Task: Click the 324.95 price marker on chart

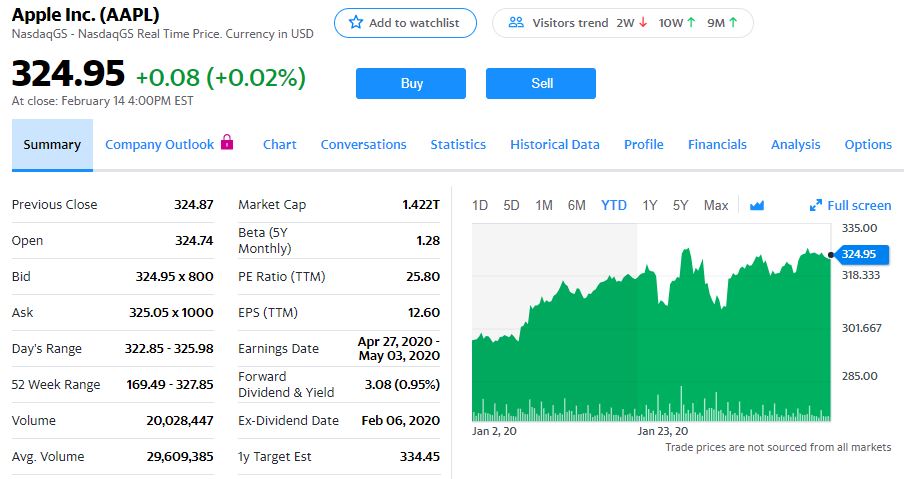Action: [860, 254]
